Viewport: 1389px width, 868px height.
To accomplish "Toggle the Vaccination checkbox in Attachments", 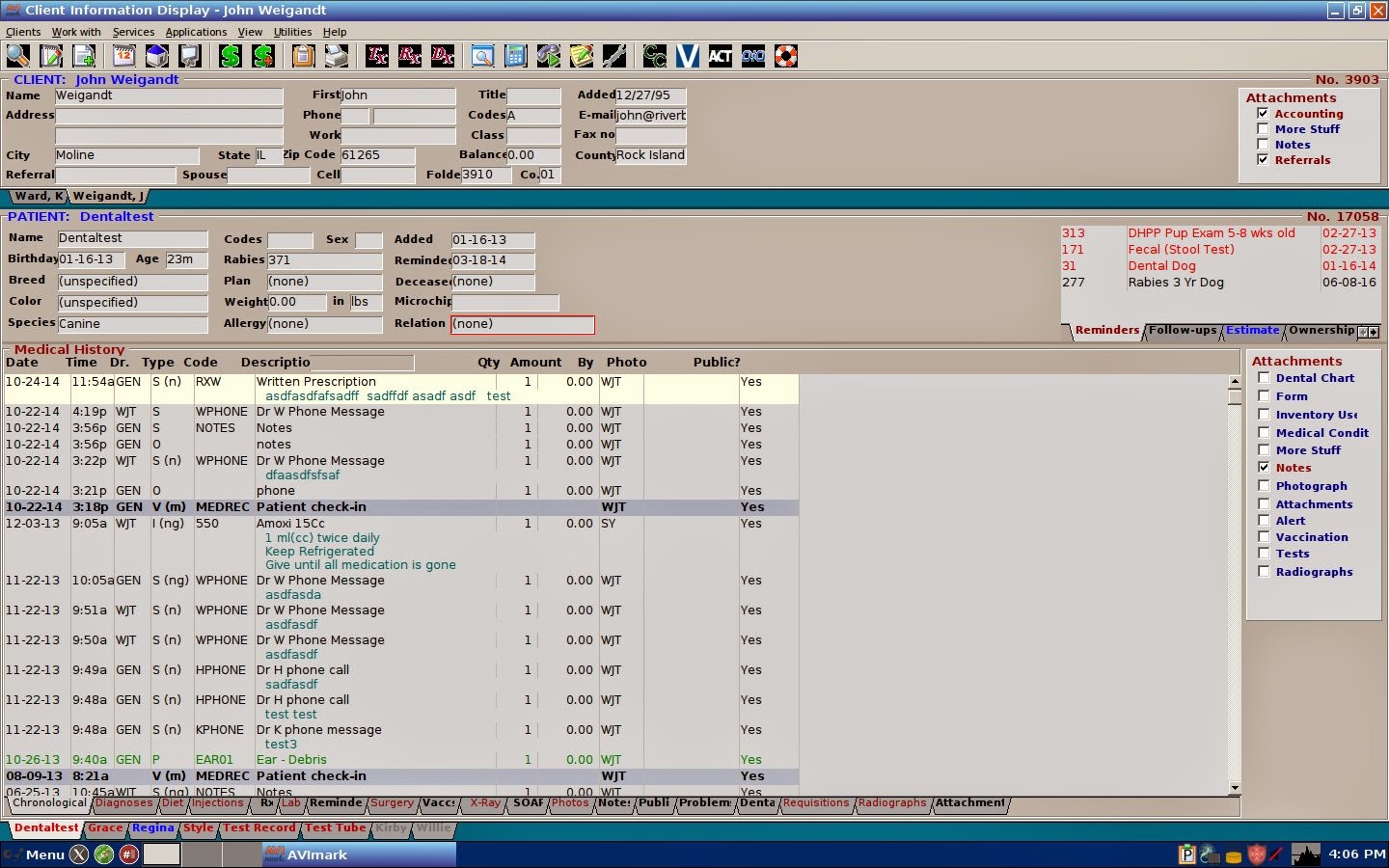I will (1264, 537).
